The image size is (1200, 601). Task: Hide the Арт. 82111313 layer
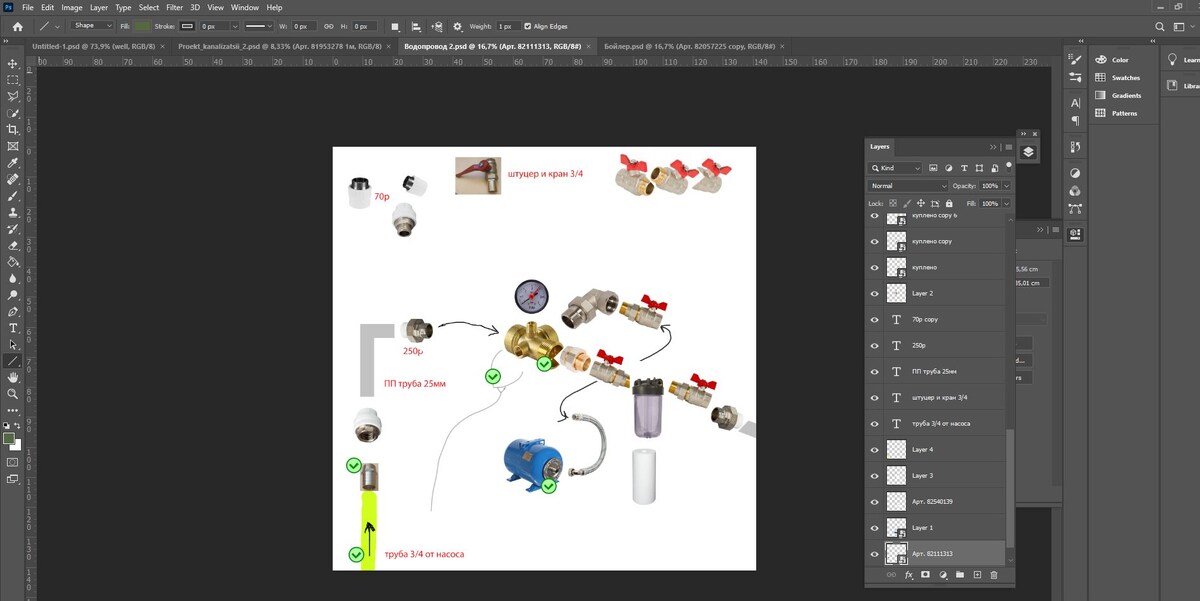[875, 554]
